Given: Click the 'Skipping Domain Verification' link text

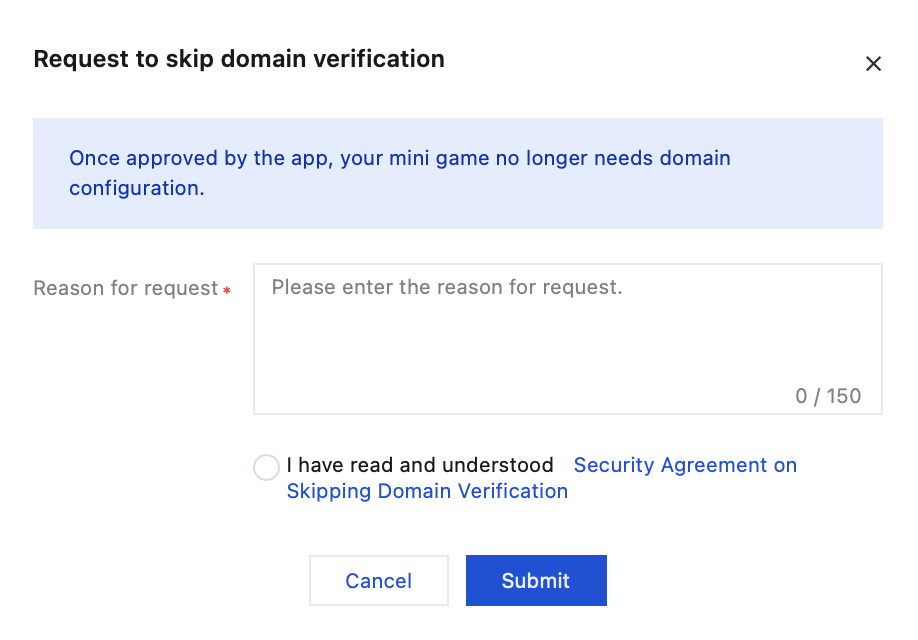Looking at the screenshot, I should point(427,491).
